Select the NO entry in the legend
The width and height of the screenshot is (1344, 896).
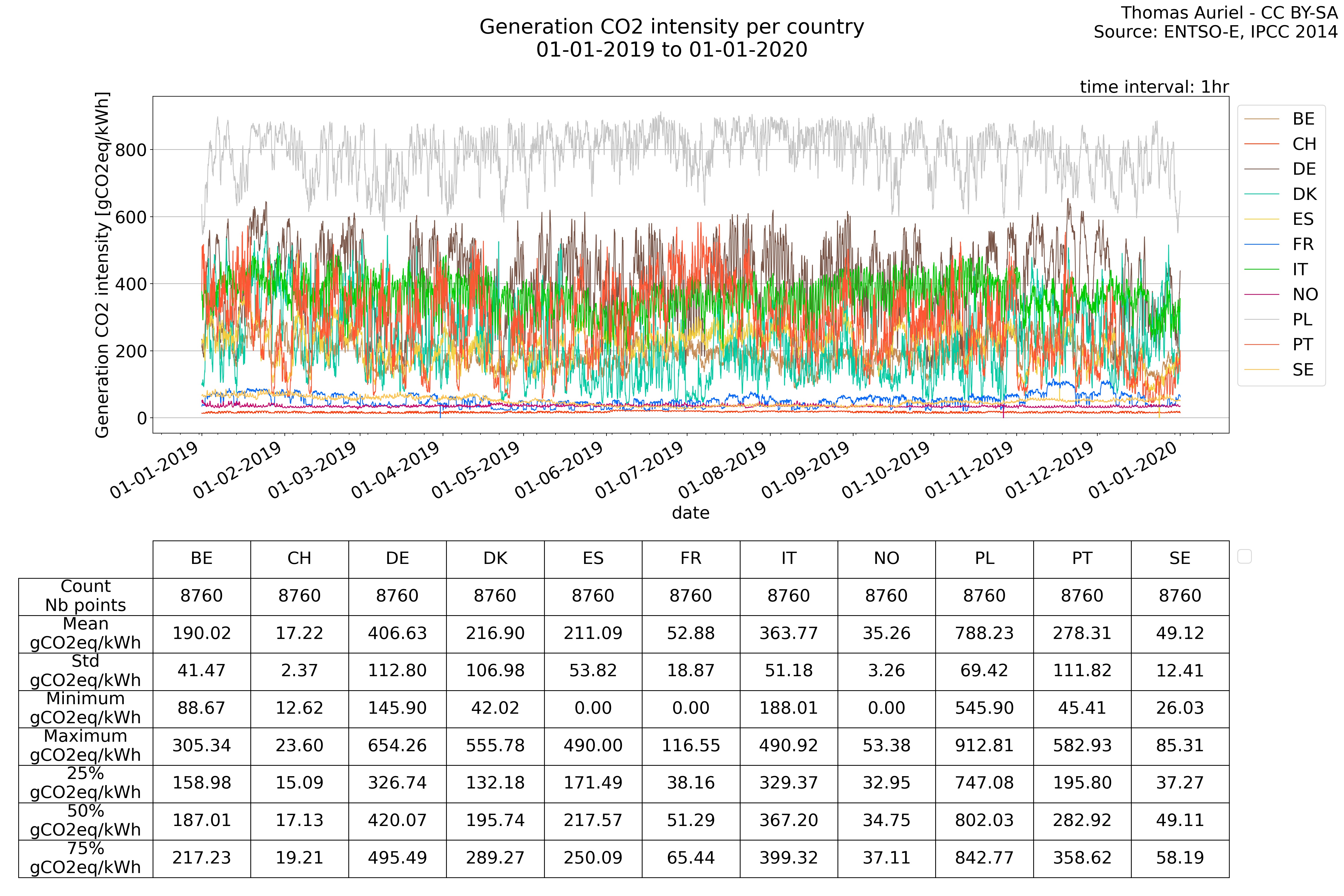coord(1305,294)
